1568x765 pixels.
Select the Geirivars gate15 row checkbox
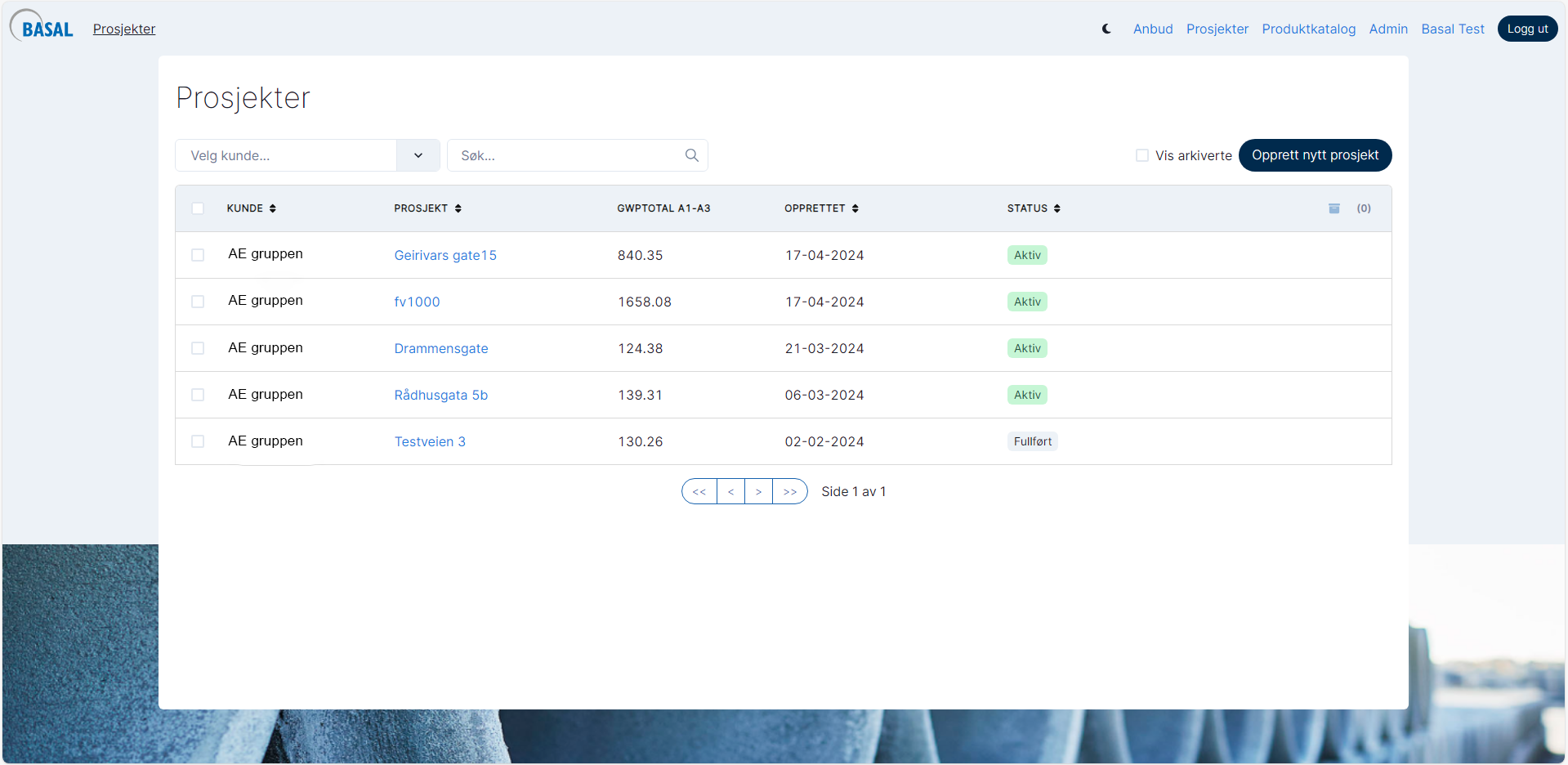pyautogui.click(x=198, y=255)
